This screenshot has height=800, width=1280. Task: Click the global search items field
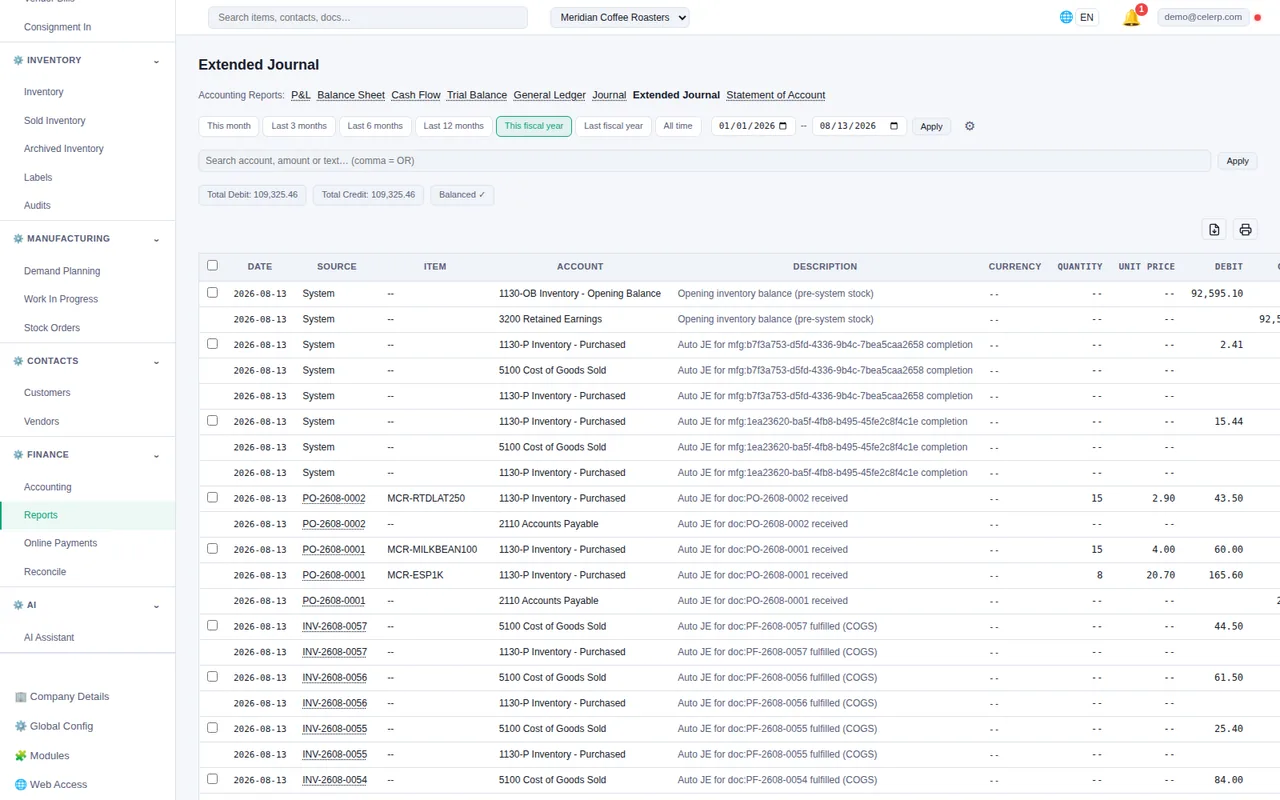point(368,17)
